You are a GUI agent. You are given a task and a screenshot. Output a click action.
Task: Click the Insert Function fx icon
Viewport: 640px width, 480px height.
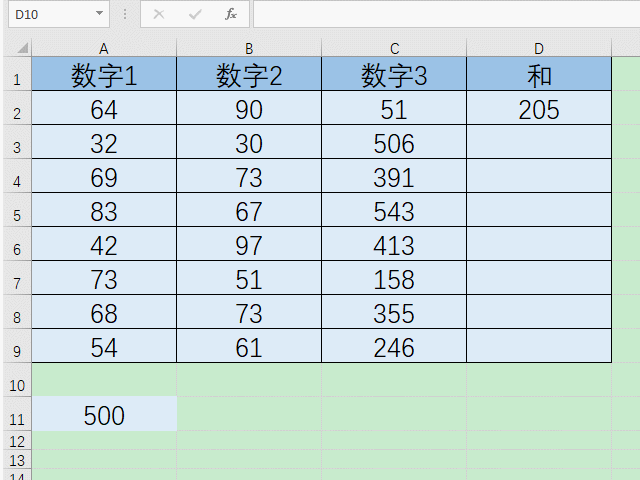coord(231,14)
